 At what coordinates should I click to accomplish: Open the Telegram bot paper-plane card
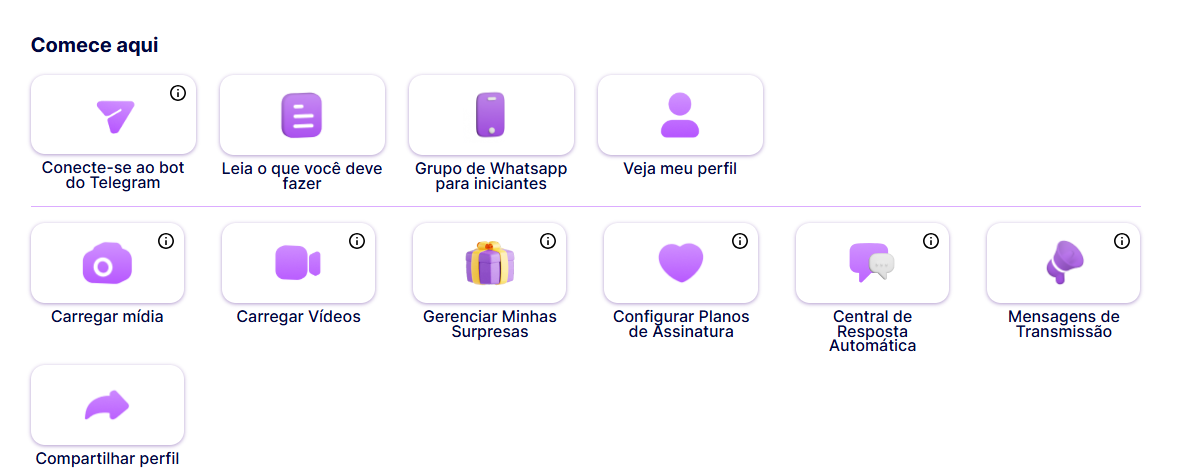pos(113,115)
